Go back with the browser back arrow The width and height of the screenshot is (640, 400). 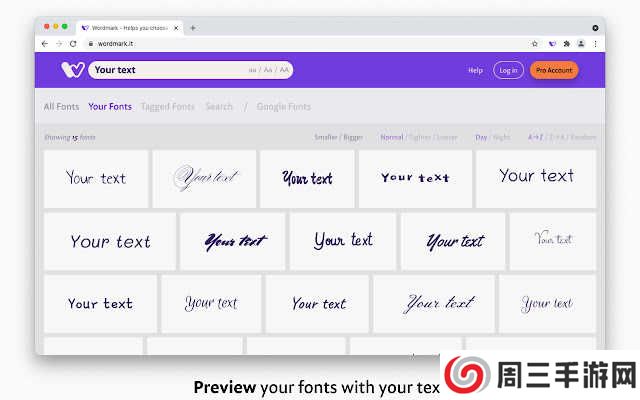pos(44,44)
